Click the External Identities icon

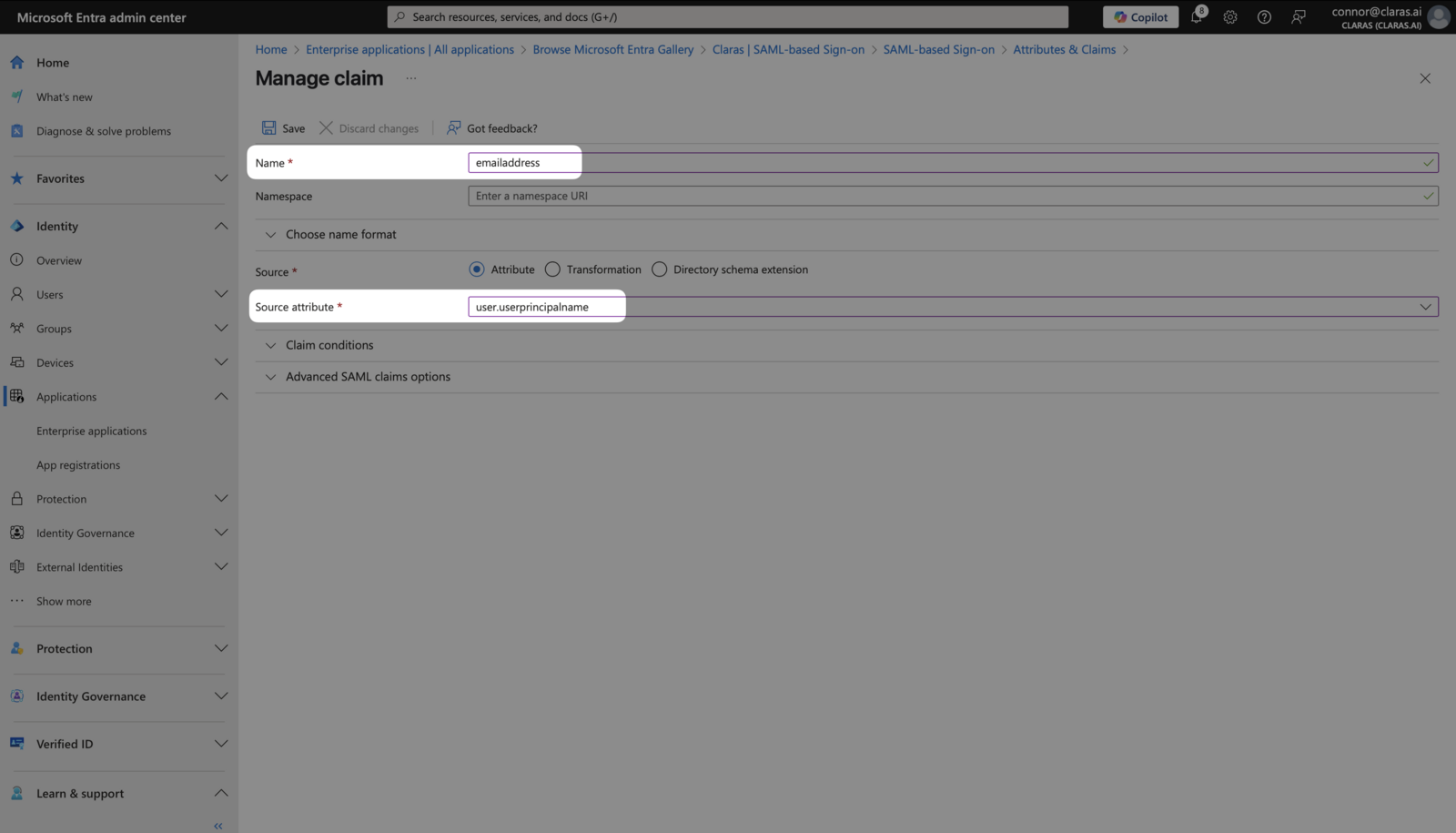16,567
